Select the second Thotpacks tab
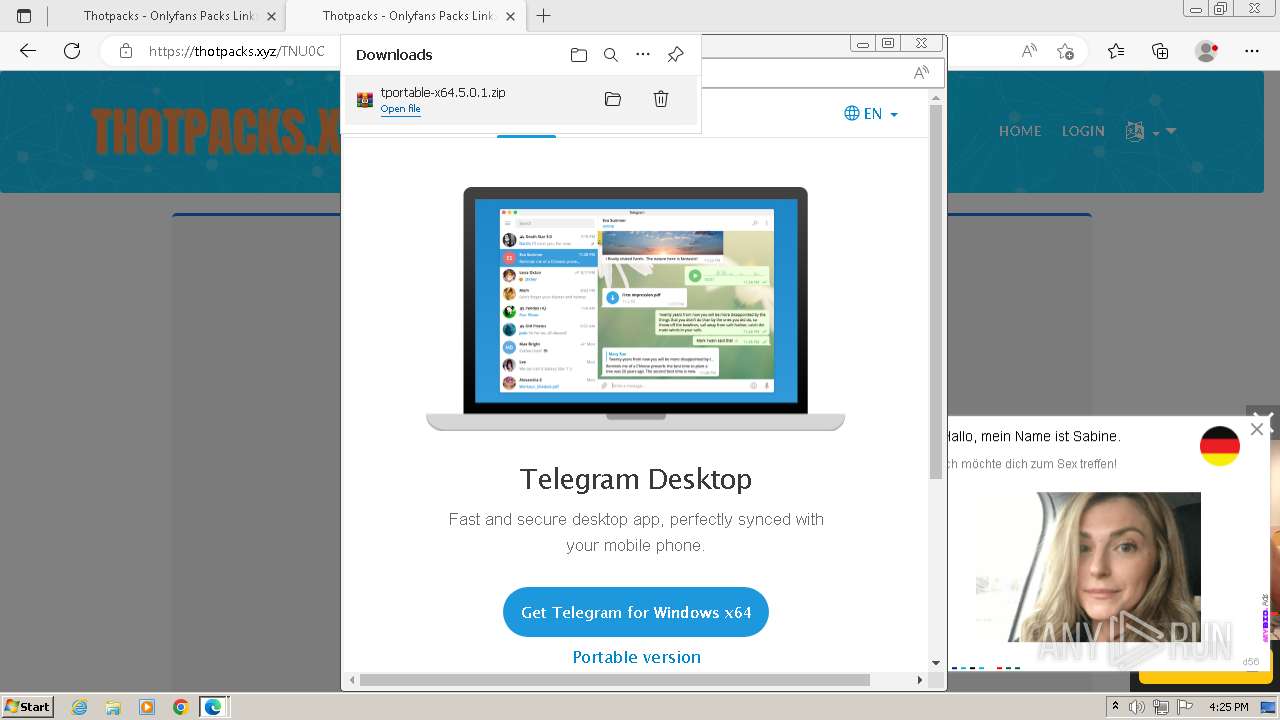1280x720 pixels. (x=408, y=16)
